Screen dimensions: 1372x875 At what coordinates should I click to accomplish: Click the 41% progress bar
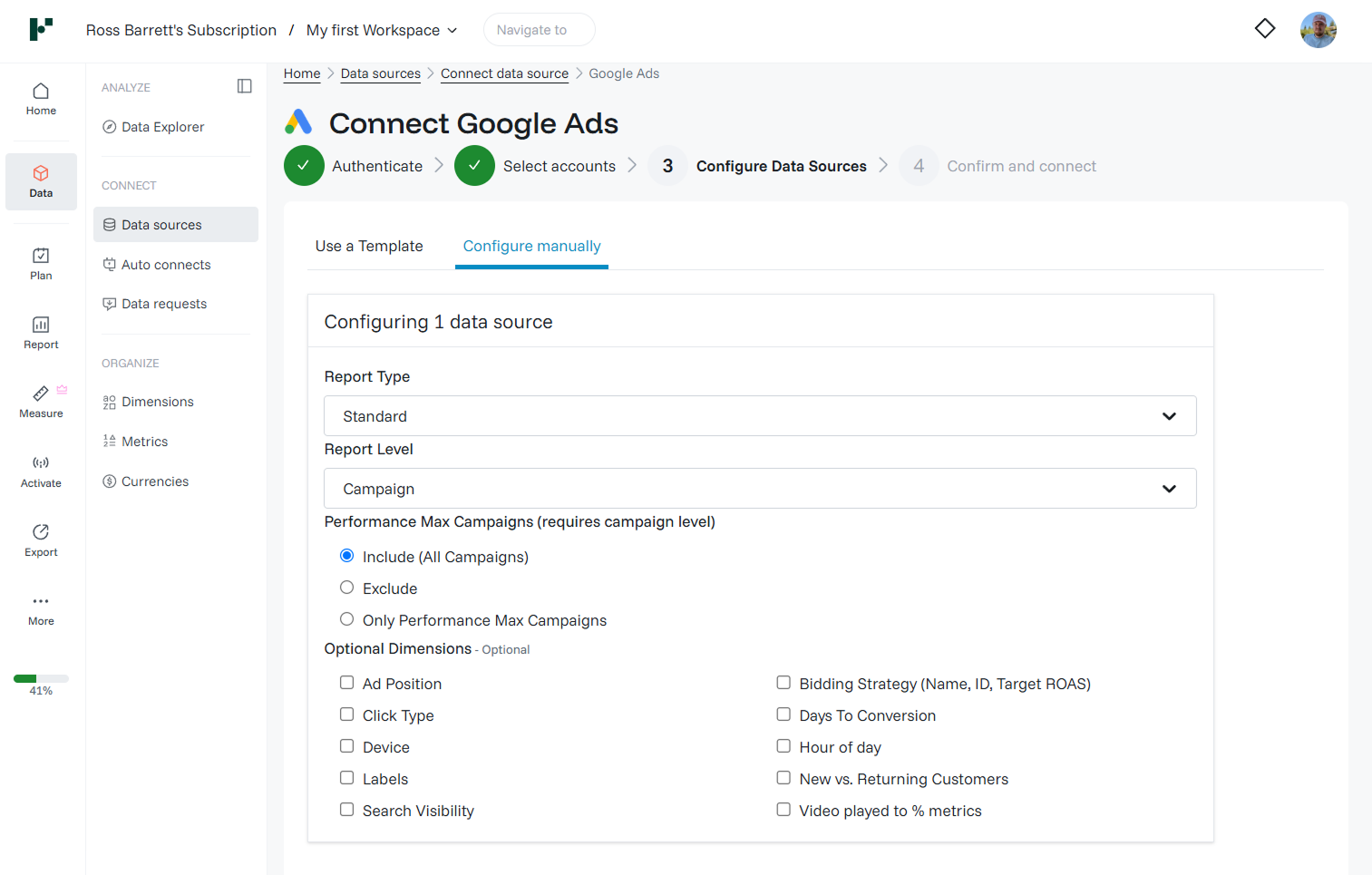41,678
